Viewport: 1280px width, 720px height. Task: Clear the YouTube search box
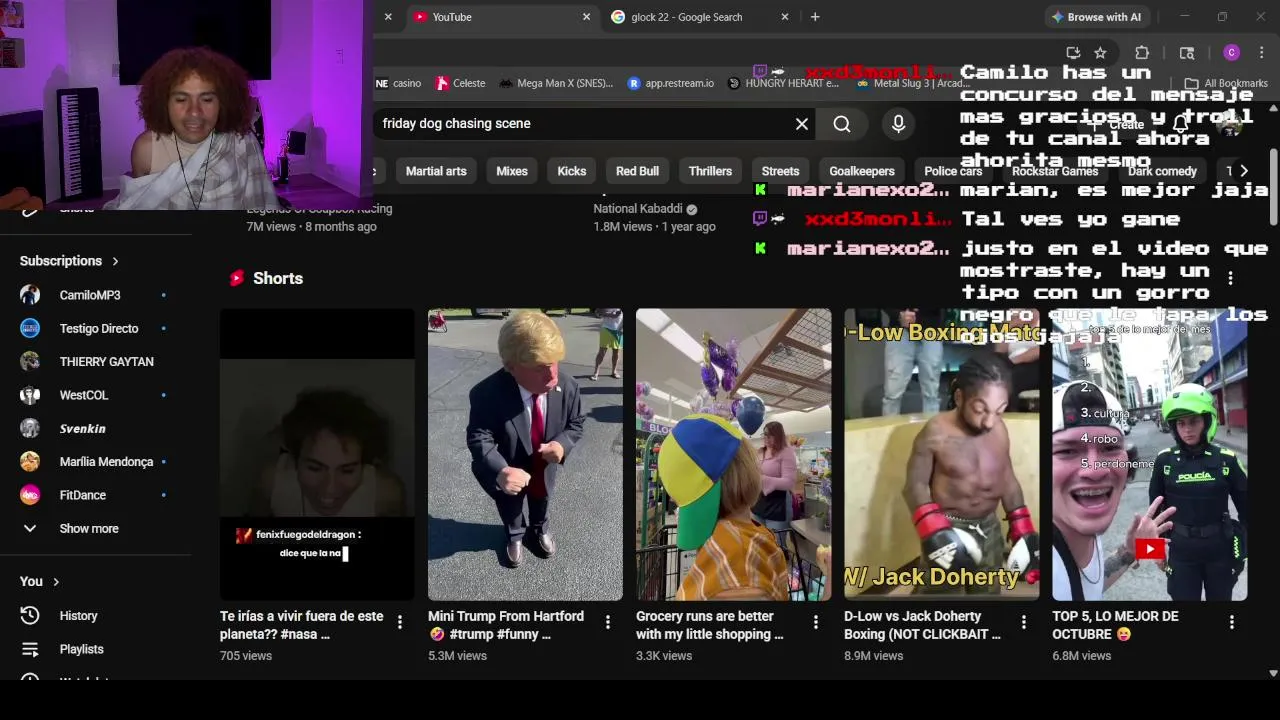pyautogui.click(x=802, y=123)
